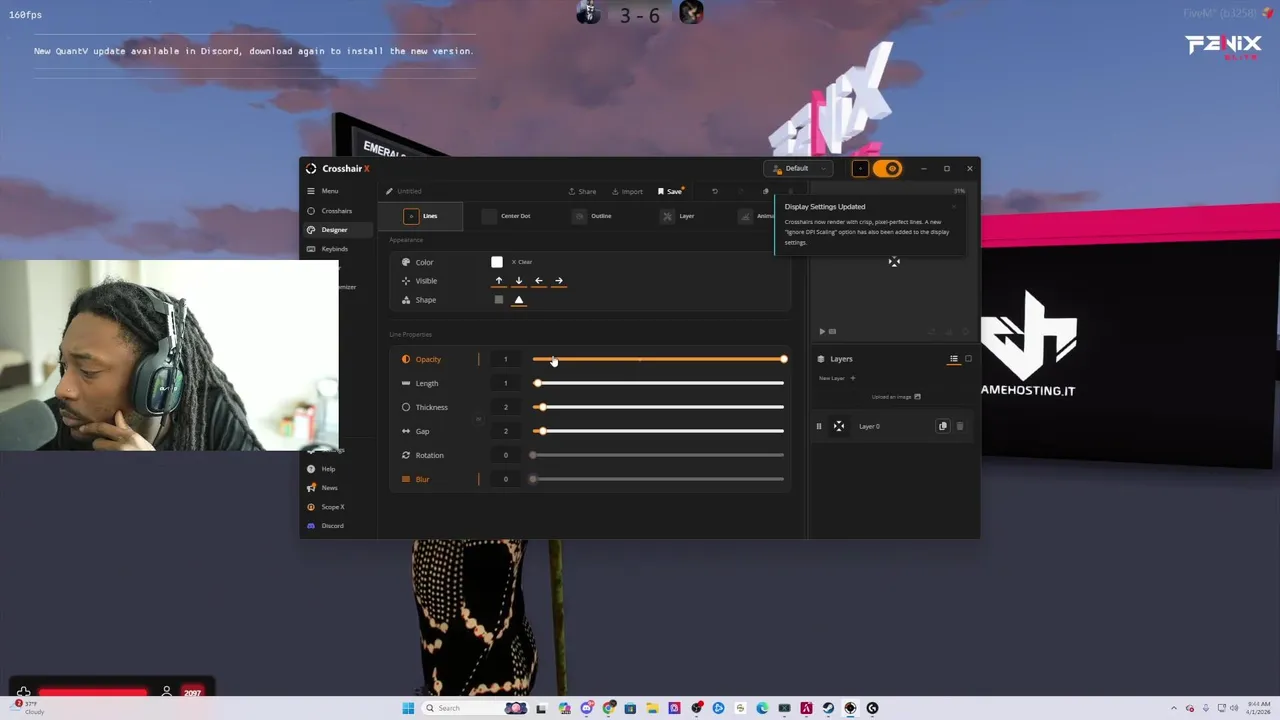Dismiss the Display Settings Updated notification
The width and height of the screenshot is (1280, 720).
[954, 207]
